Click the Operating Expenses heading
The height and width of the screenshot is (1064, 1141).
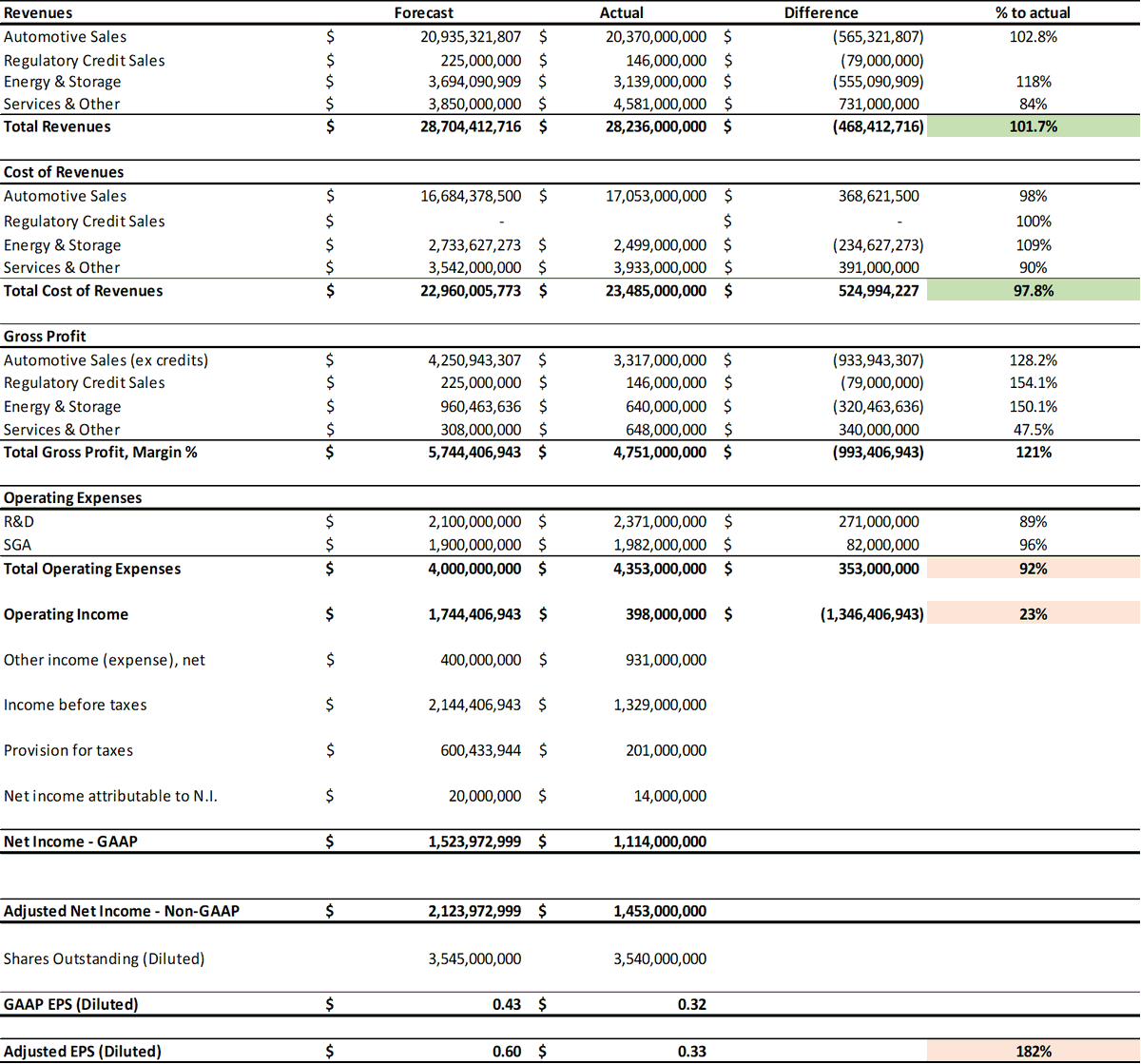click(72, 498)
